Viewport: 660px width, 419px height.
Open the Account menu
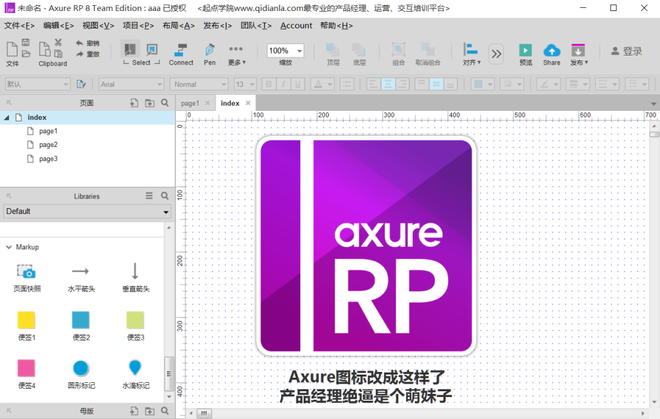(x=296, y=25)
